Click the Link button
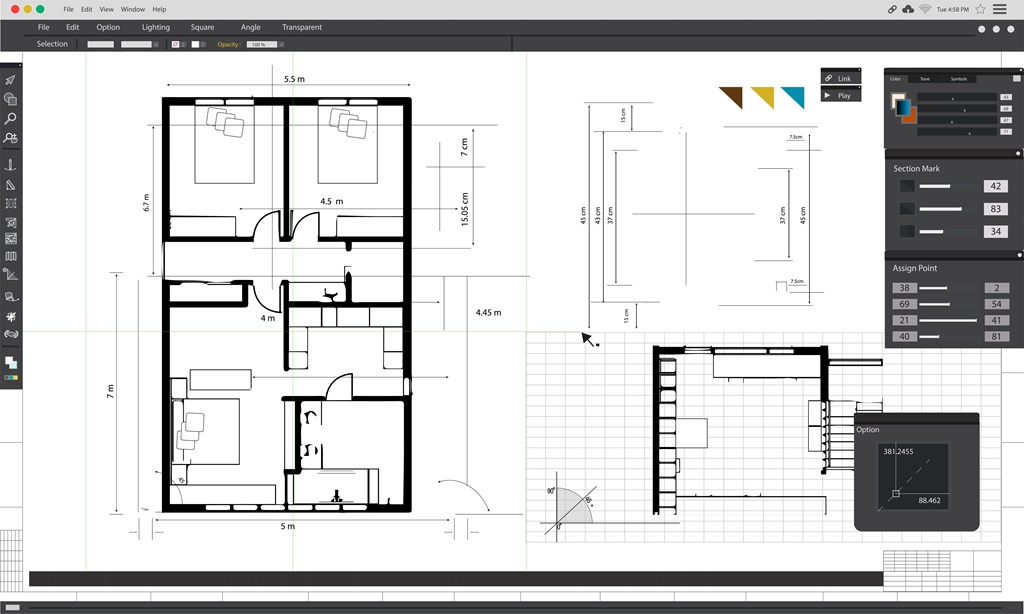The height and width of the screenshot is (614, 1024). [840, 76]
